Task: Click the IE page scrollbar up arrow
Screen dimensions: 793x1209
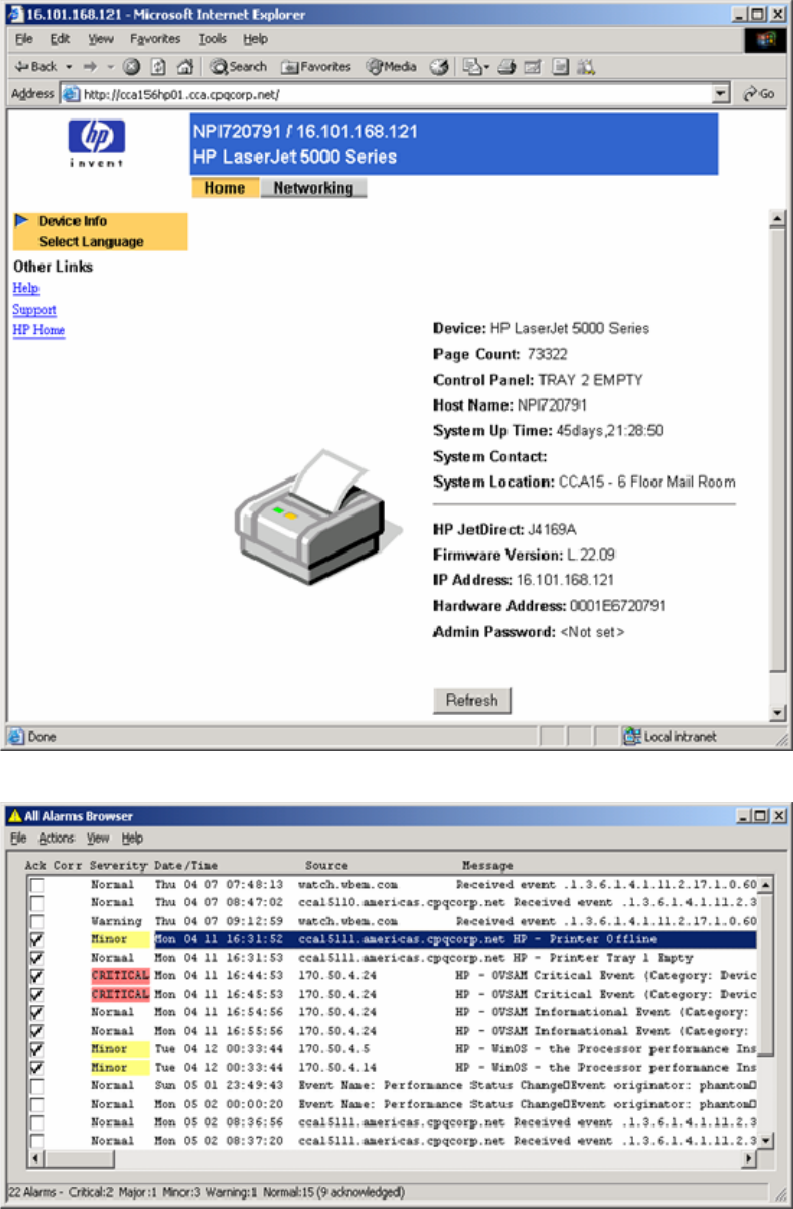Action: [776, 218]
